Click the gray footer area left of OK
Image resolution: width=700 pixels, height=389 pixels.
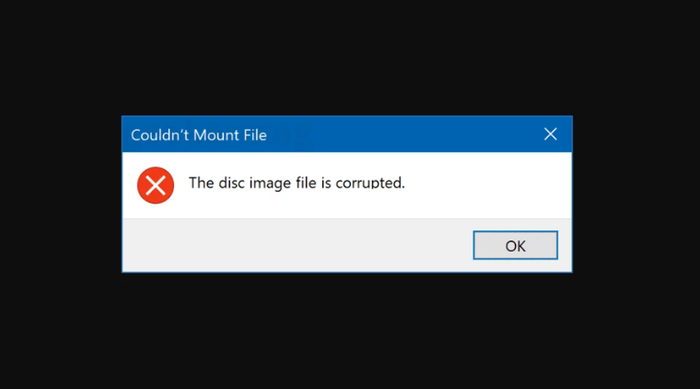(297, 245)
